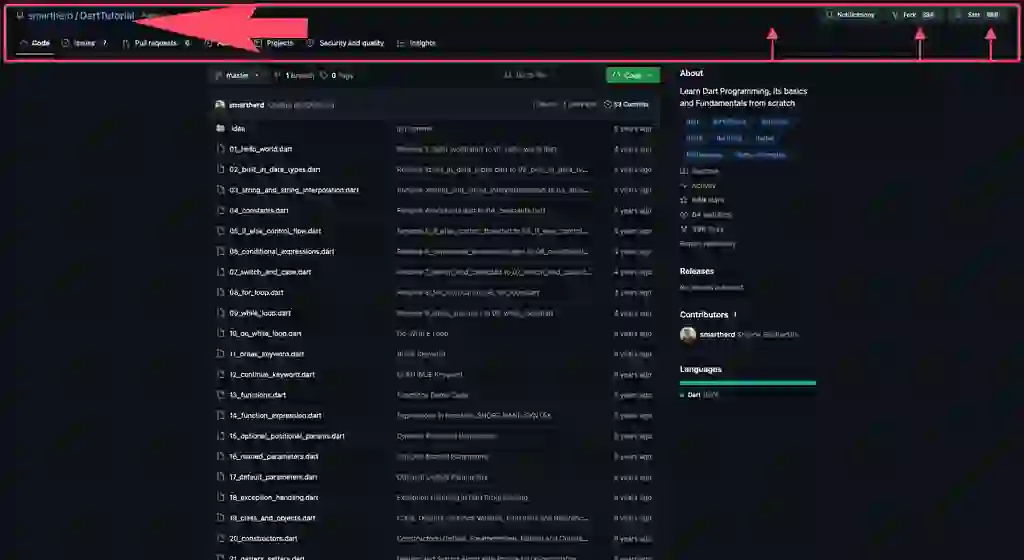
Task: Click the file icon beside 20_constructors.dart
Action: pos(221,538)
